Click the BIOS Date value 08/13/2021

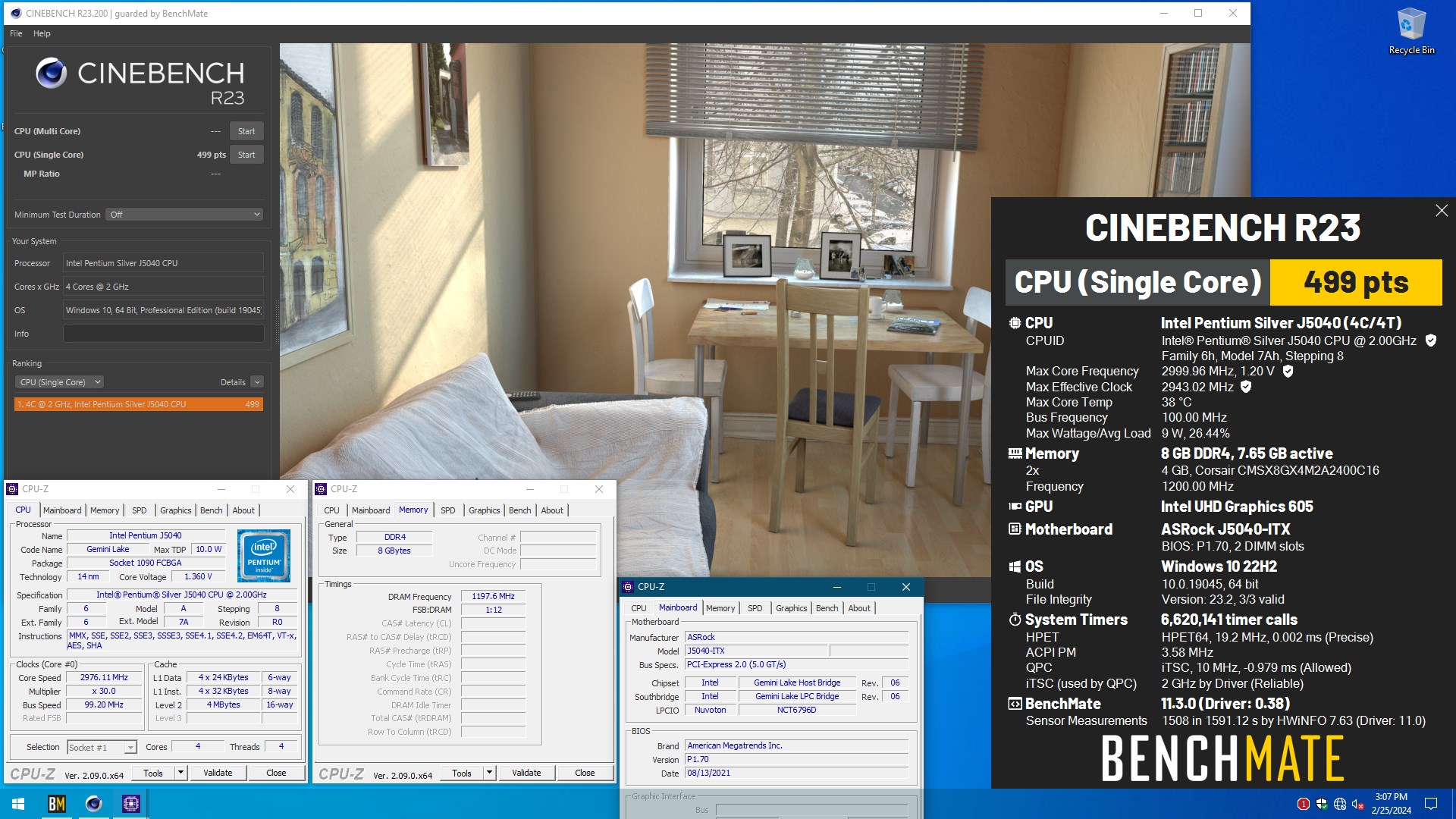[796, 773]
